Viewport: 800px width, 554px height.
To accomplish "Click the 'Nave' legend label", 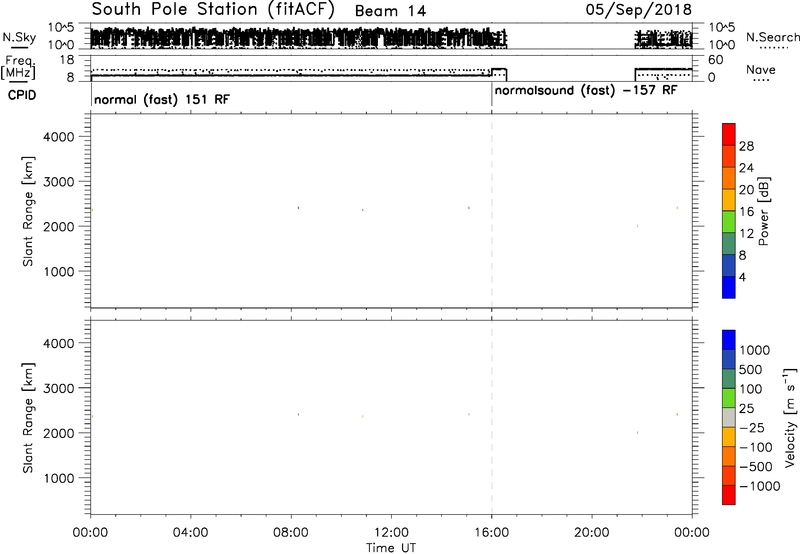I will pos(760,70).
